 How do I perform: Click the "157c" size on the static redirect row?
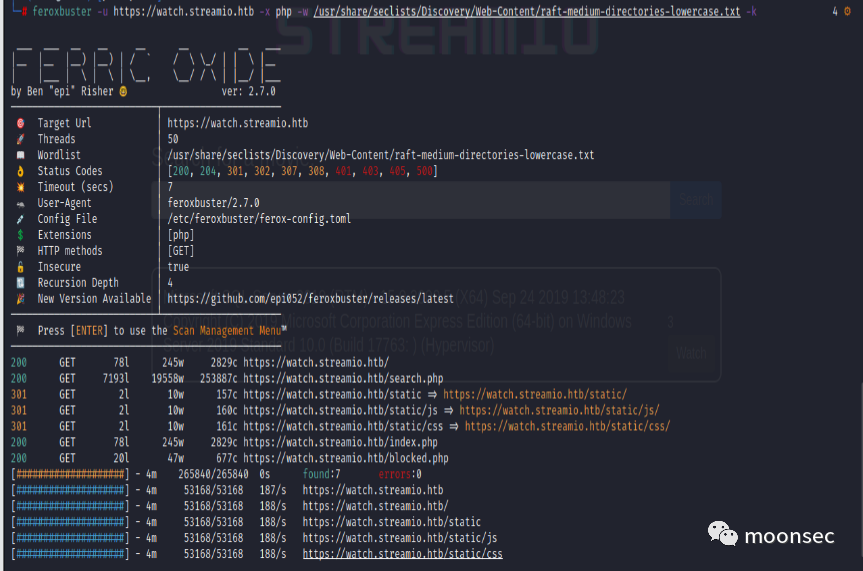227,394
